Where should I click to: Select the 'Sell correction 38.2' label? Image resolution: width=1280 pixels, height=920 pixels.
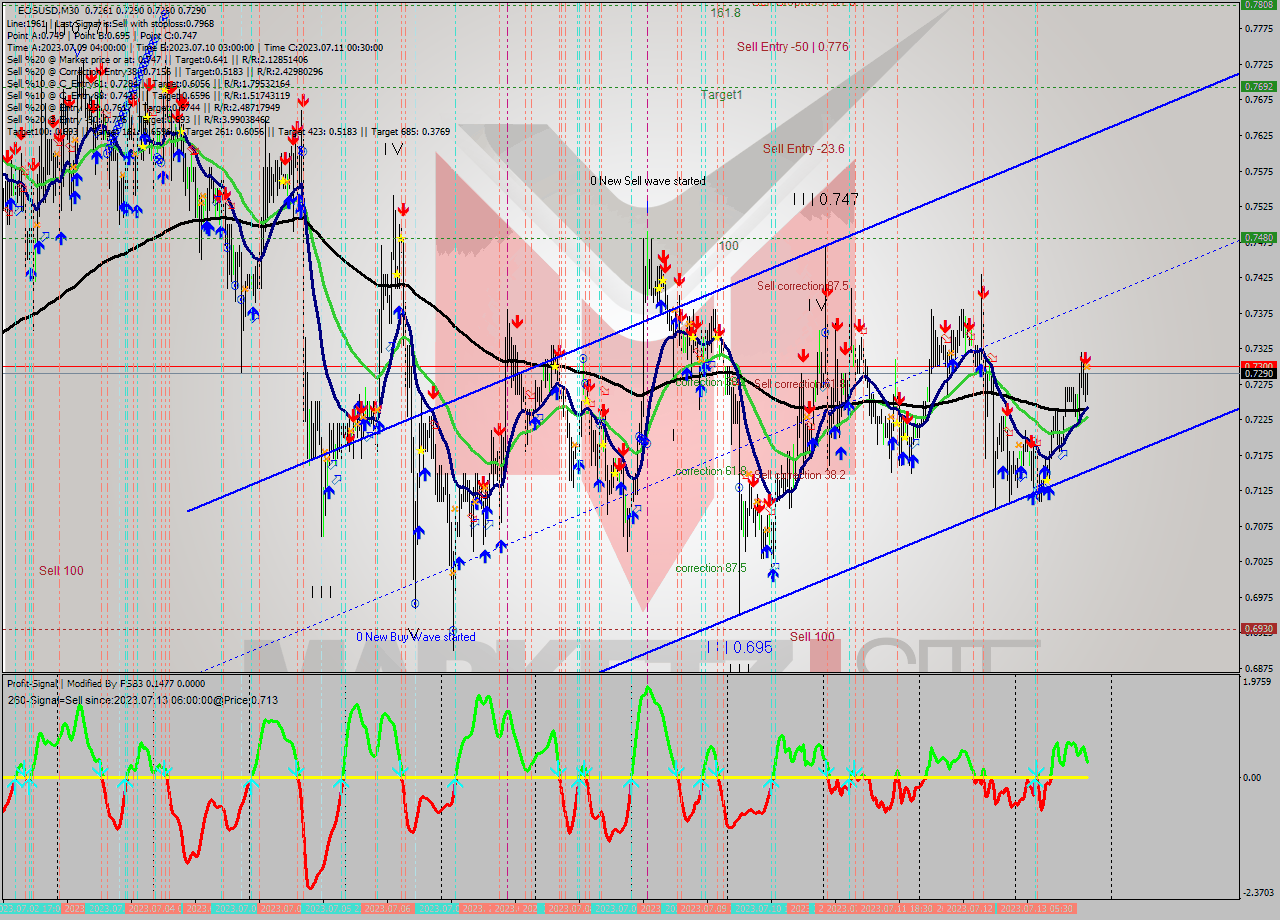pyautogui.click(x=799, y=475)
